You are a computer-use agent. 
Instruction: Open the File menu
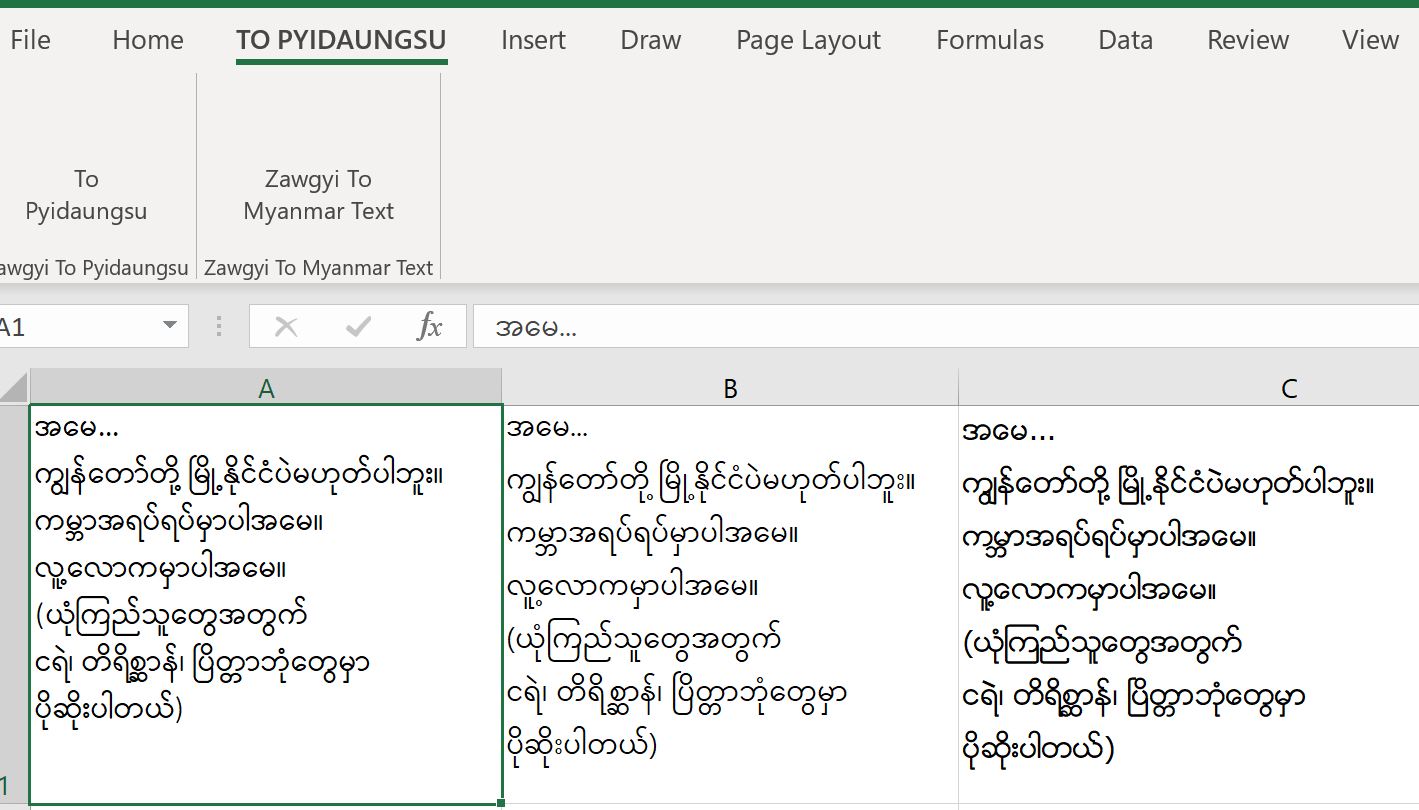click(x=30, y=40)
